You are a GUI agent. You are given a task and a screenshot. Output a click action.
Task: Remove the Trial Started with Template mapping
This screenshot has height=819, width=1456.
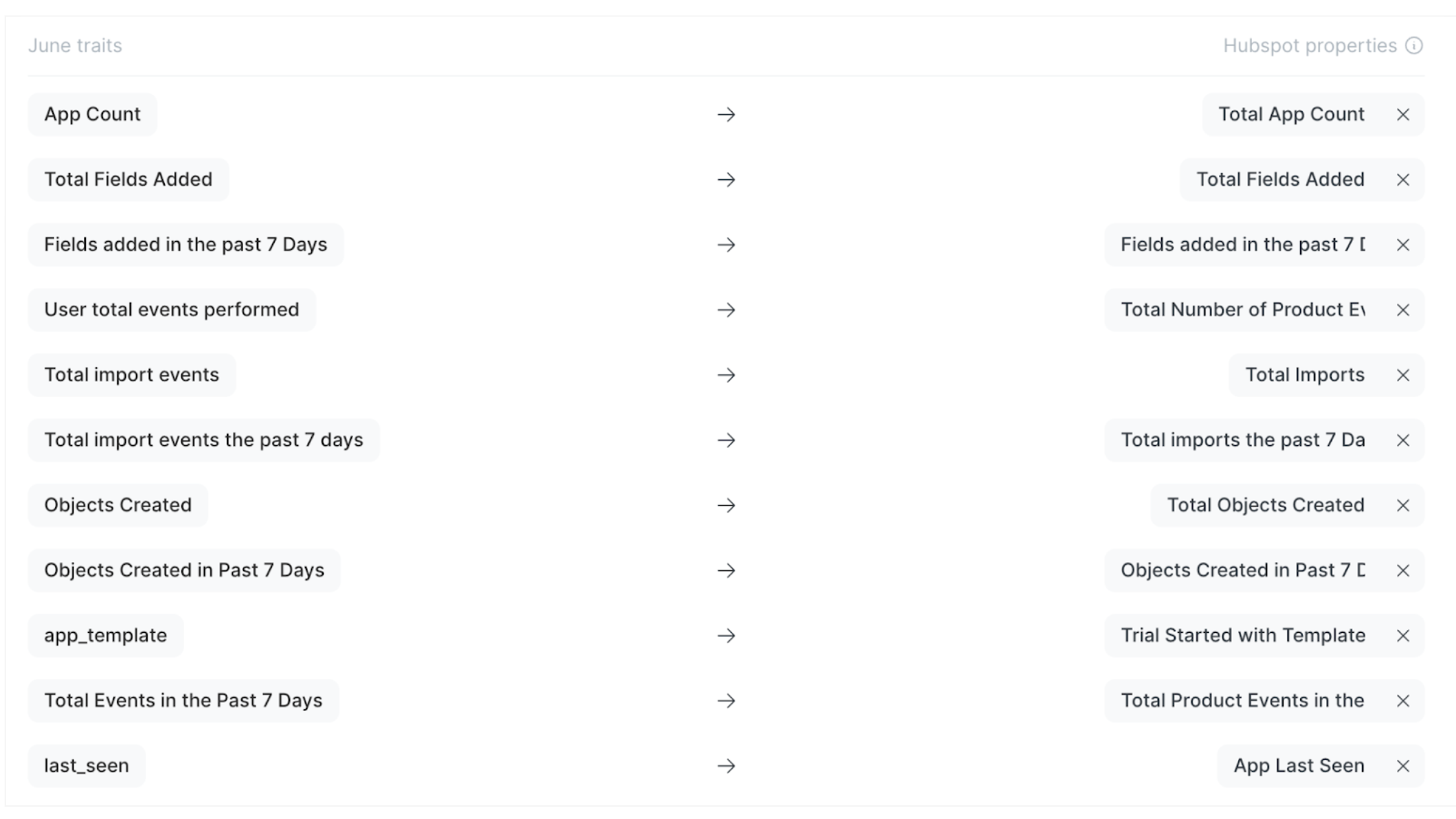pyautogui.click(x=1403, y=636)
